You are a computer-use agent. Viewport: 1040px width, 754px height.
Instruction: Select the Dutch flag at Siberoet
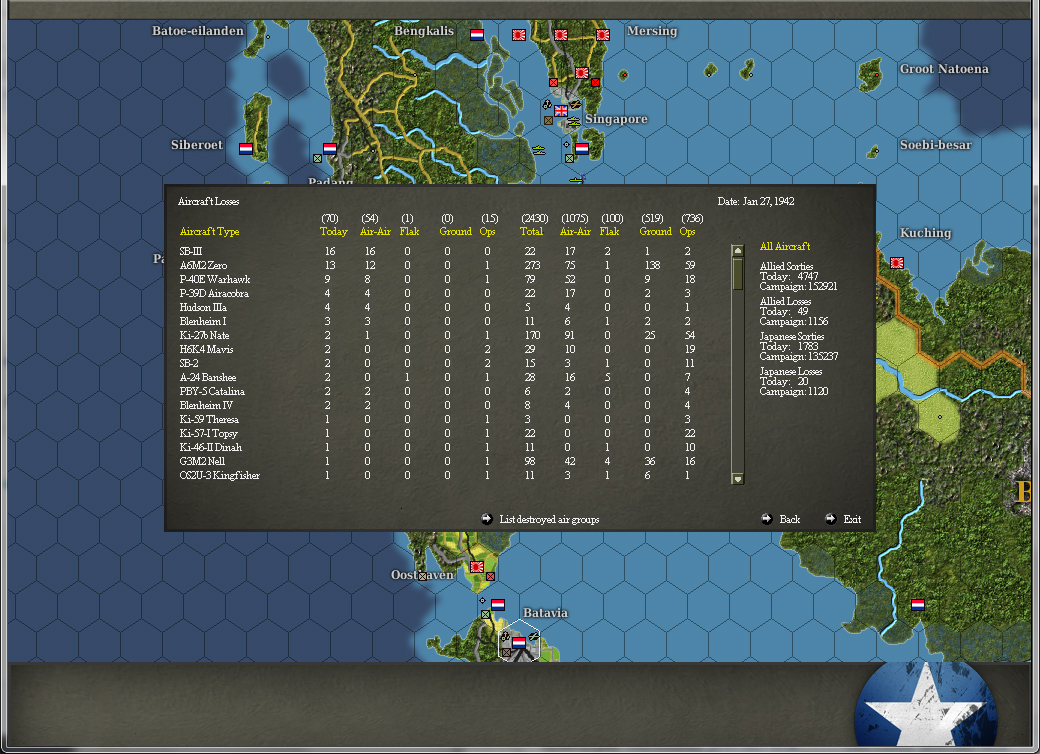click(246, 149)
